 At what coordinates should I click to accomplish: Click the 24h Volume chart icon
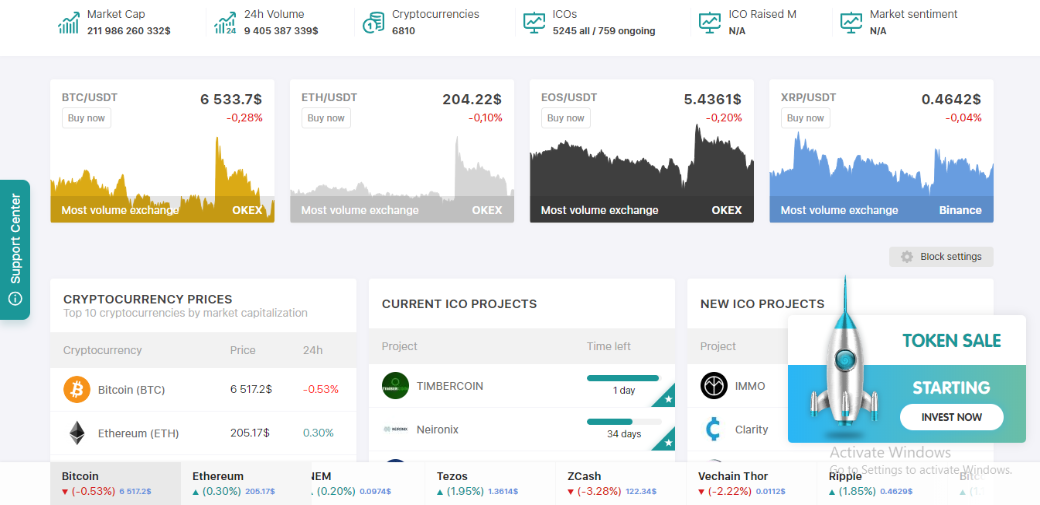point(226,23)
